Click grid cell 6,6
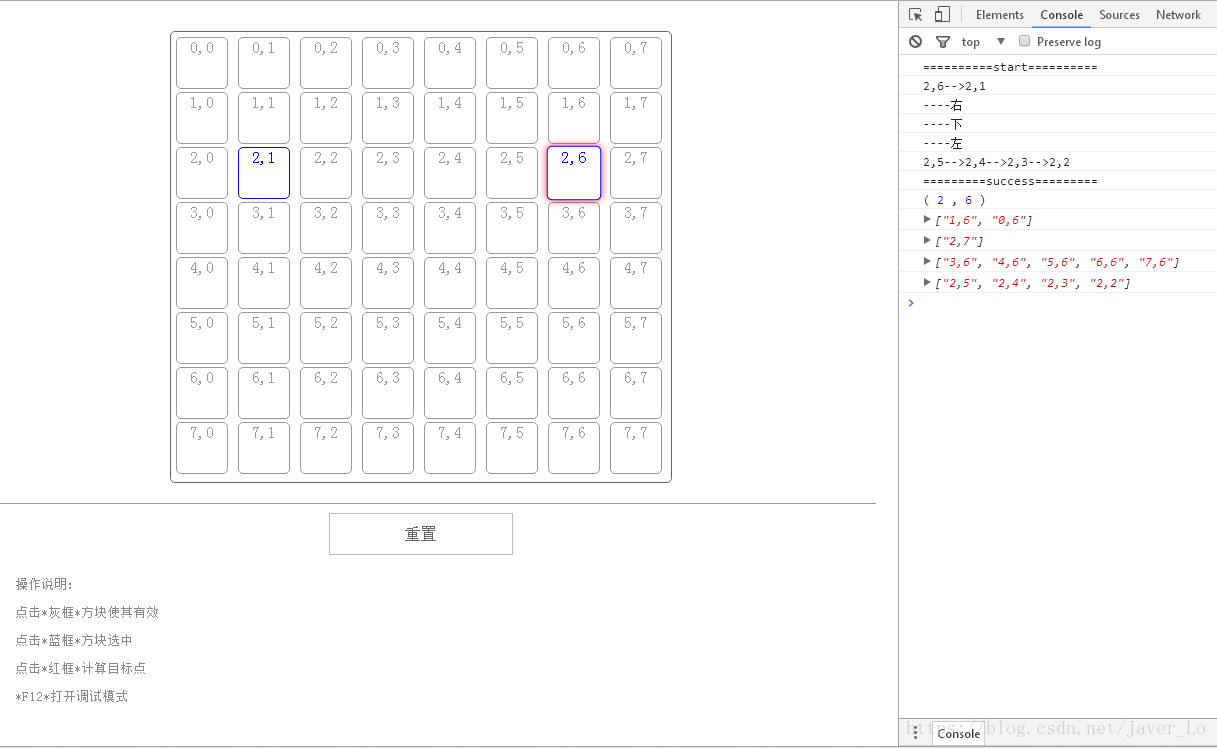The width and height of the screenshot is (1217, 748). click(x=574, y=393)
